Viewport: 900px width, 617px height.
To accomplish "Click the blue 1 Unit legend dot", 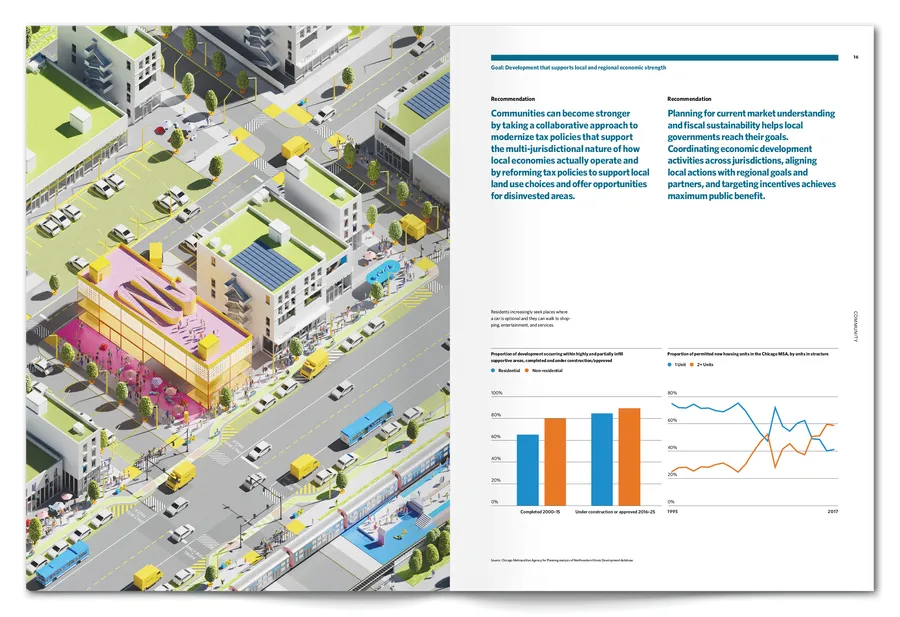I will click(670, 365).
